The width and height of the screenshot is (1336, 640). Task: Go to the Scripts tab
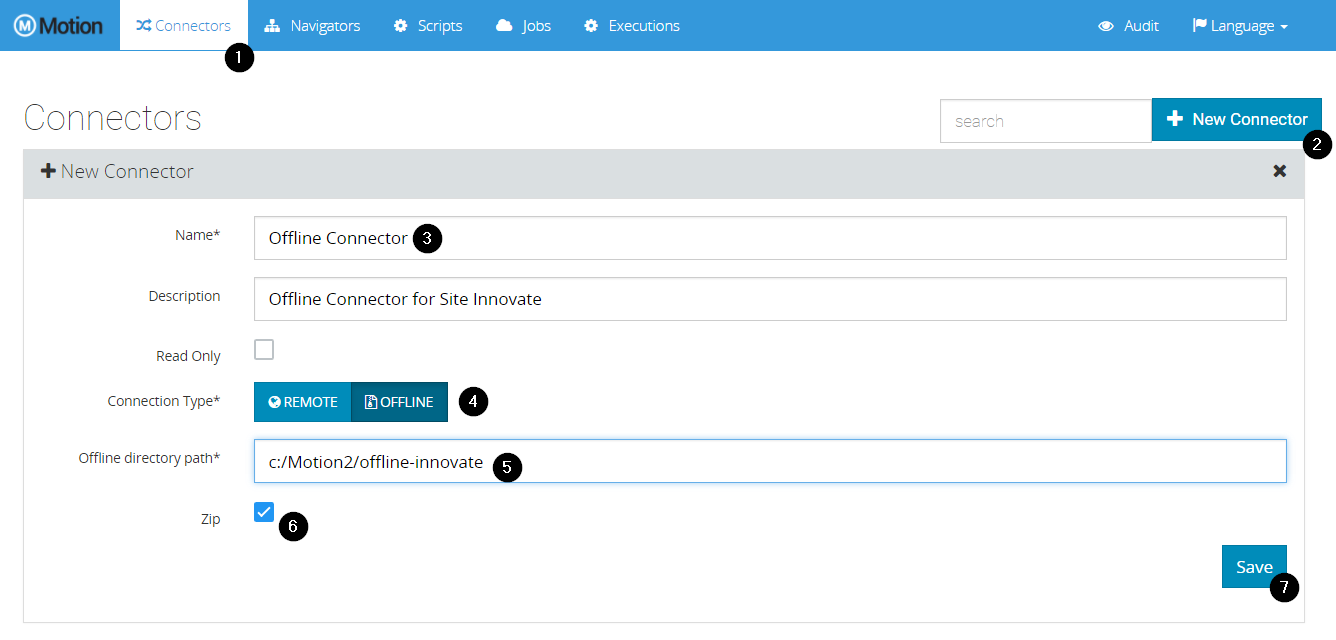428,25
